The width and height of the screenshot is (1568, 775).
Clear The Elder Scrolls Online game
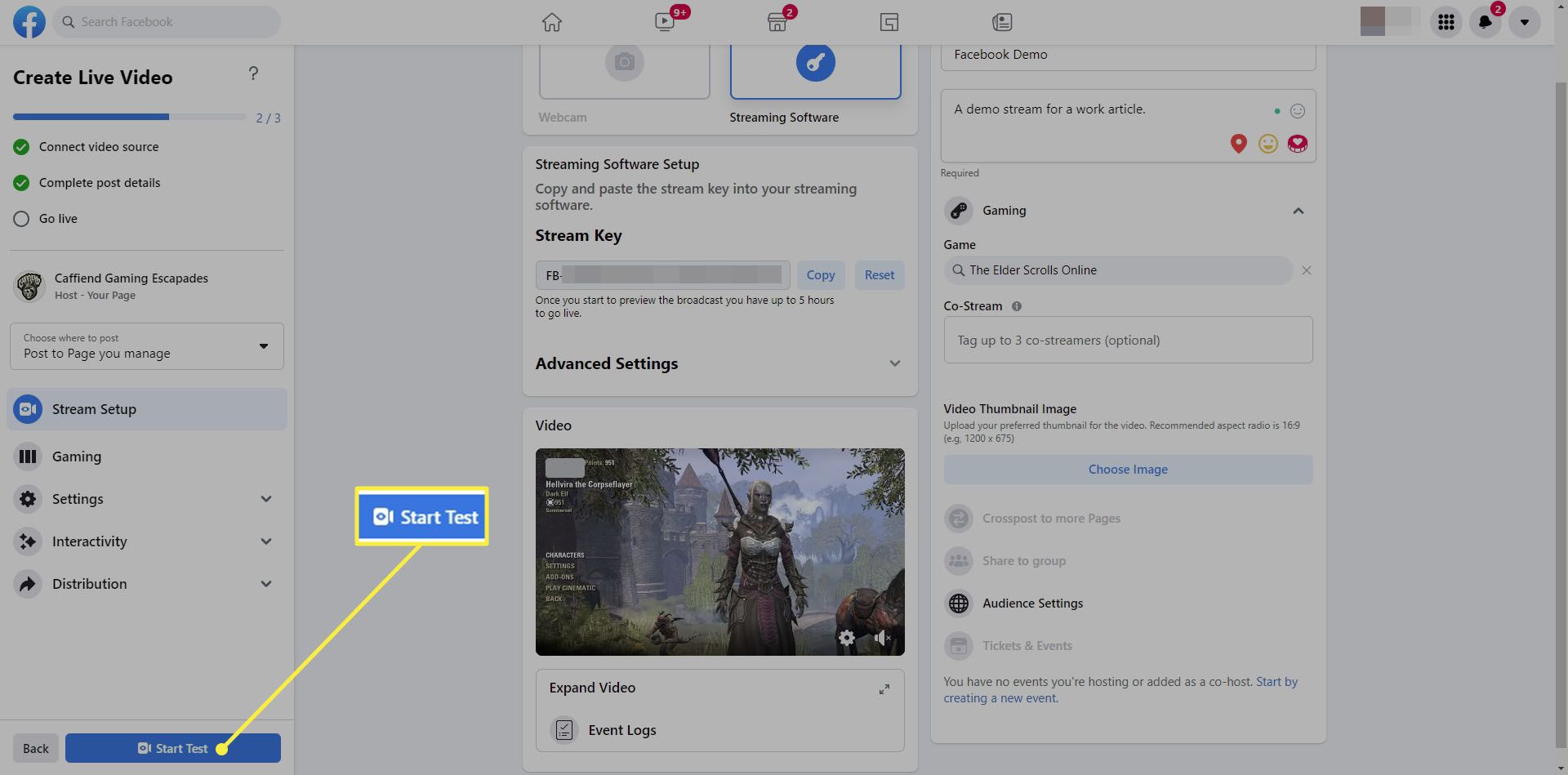pyautogui.click(x=1307, y=270)
